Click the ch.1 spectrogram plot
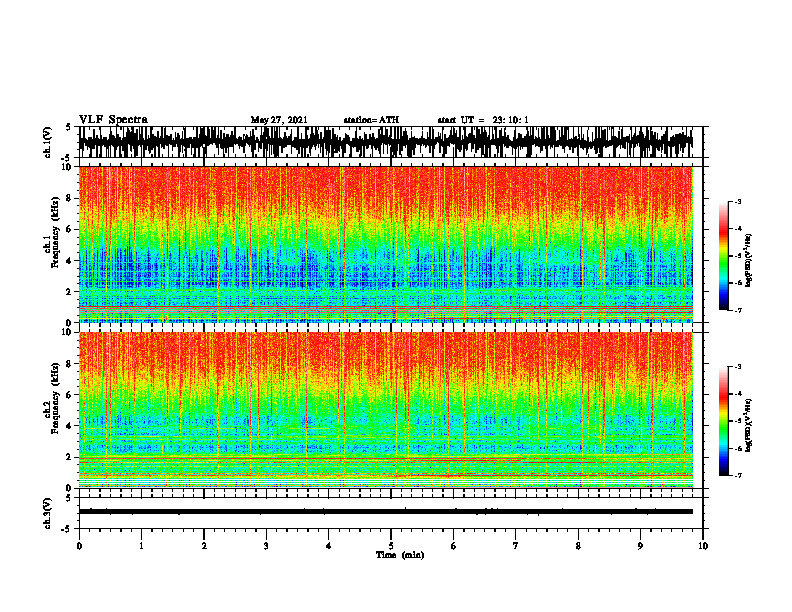Image resolution: width=792 pixels, height=612 pixels. 385,244
